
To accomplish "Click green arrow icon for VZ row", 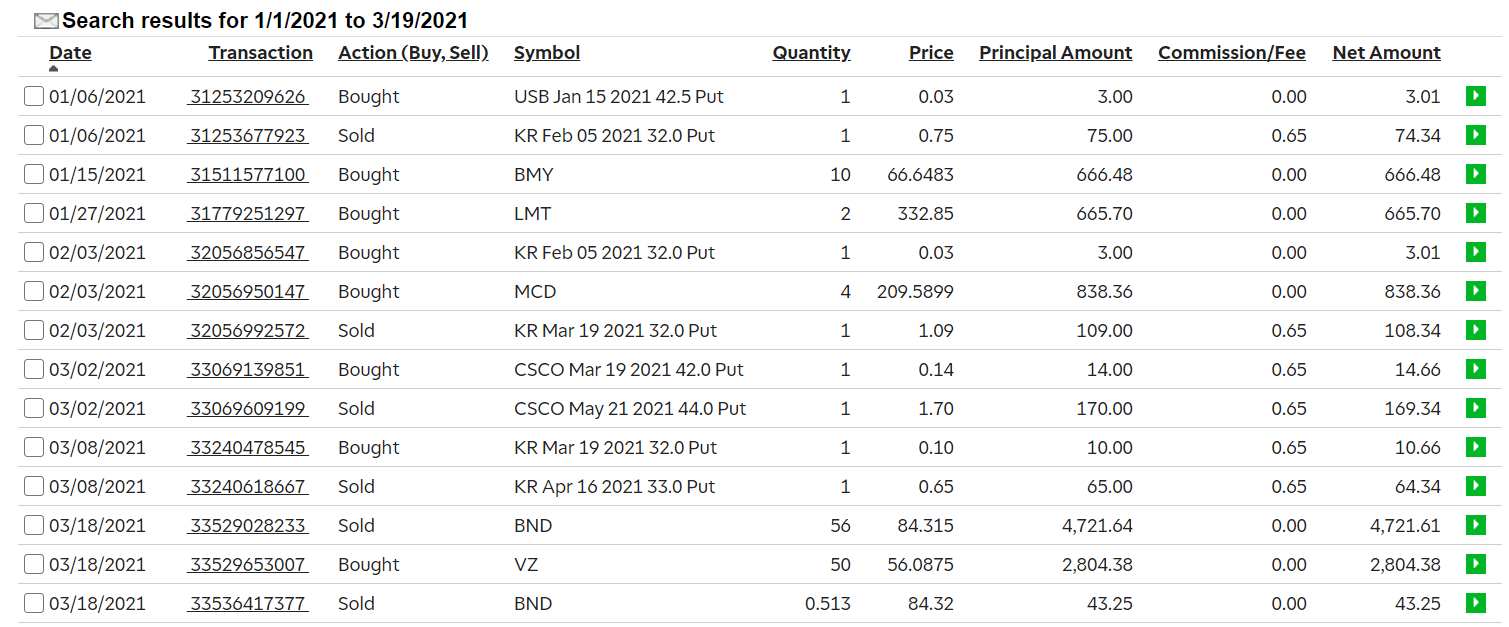I will pyautogui.click(x=1475, y=564).
